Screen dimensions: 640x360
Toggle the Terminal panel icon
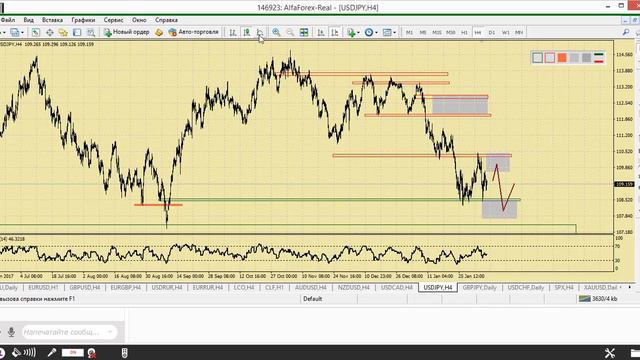tap(77, 32)
